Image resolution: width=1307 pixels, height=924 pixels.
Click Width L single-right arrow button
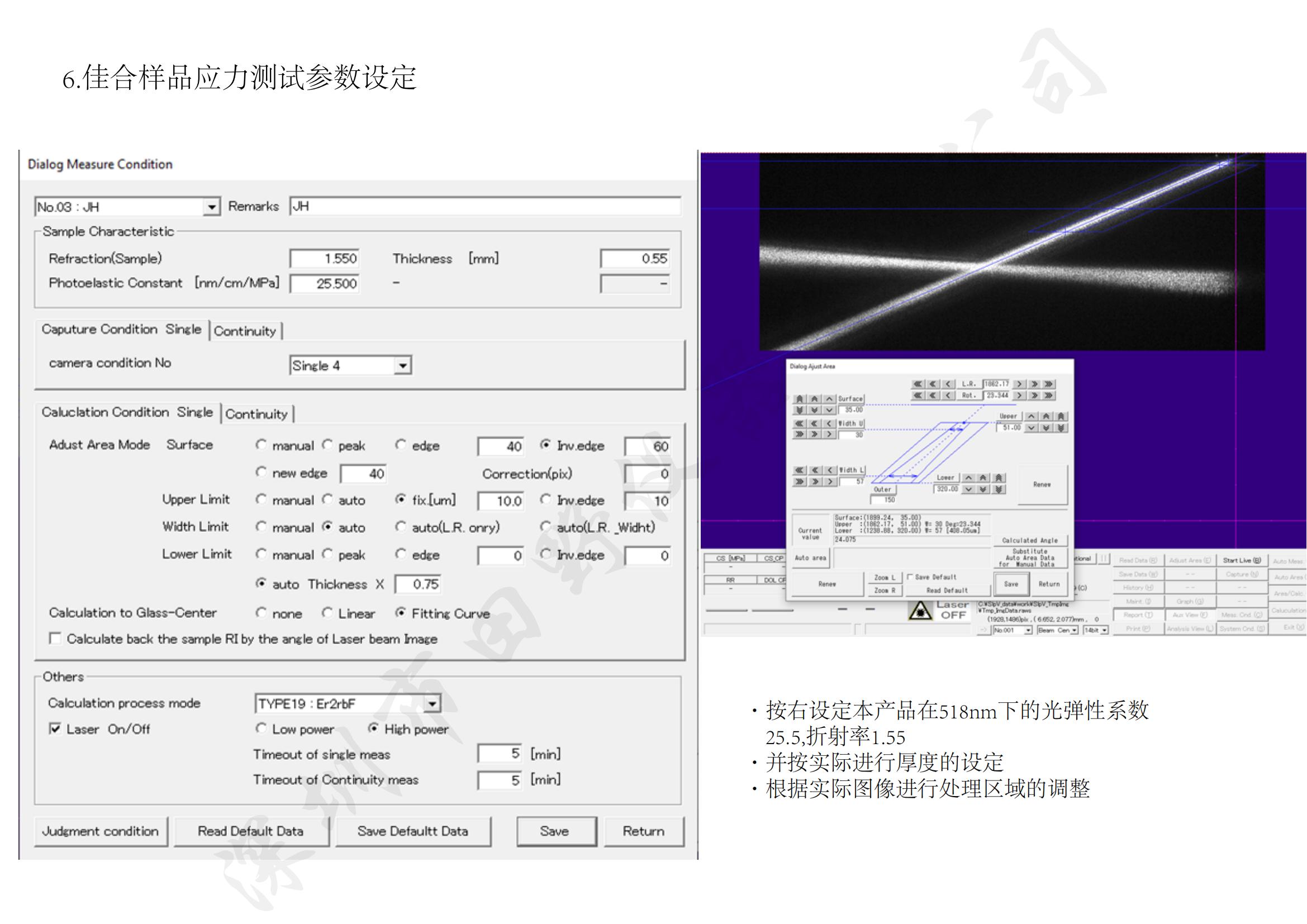coord(830,482)
